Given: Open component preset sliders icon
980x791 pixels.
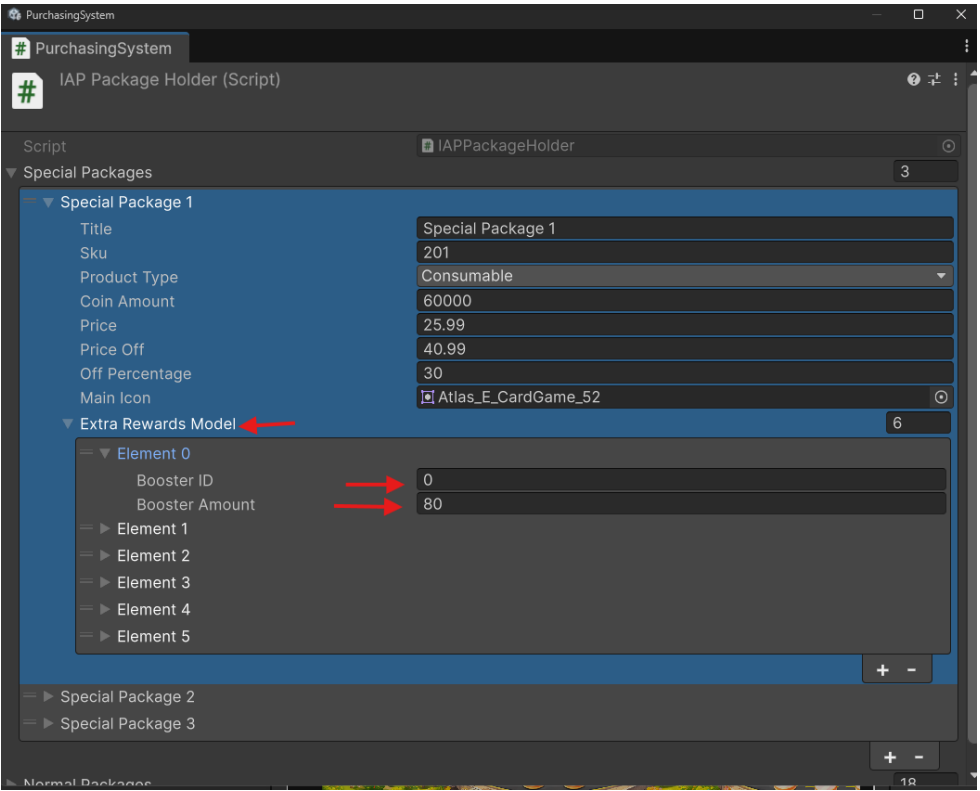Looking at the screenshot, I should point(934,79).
